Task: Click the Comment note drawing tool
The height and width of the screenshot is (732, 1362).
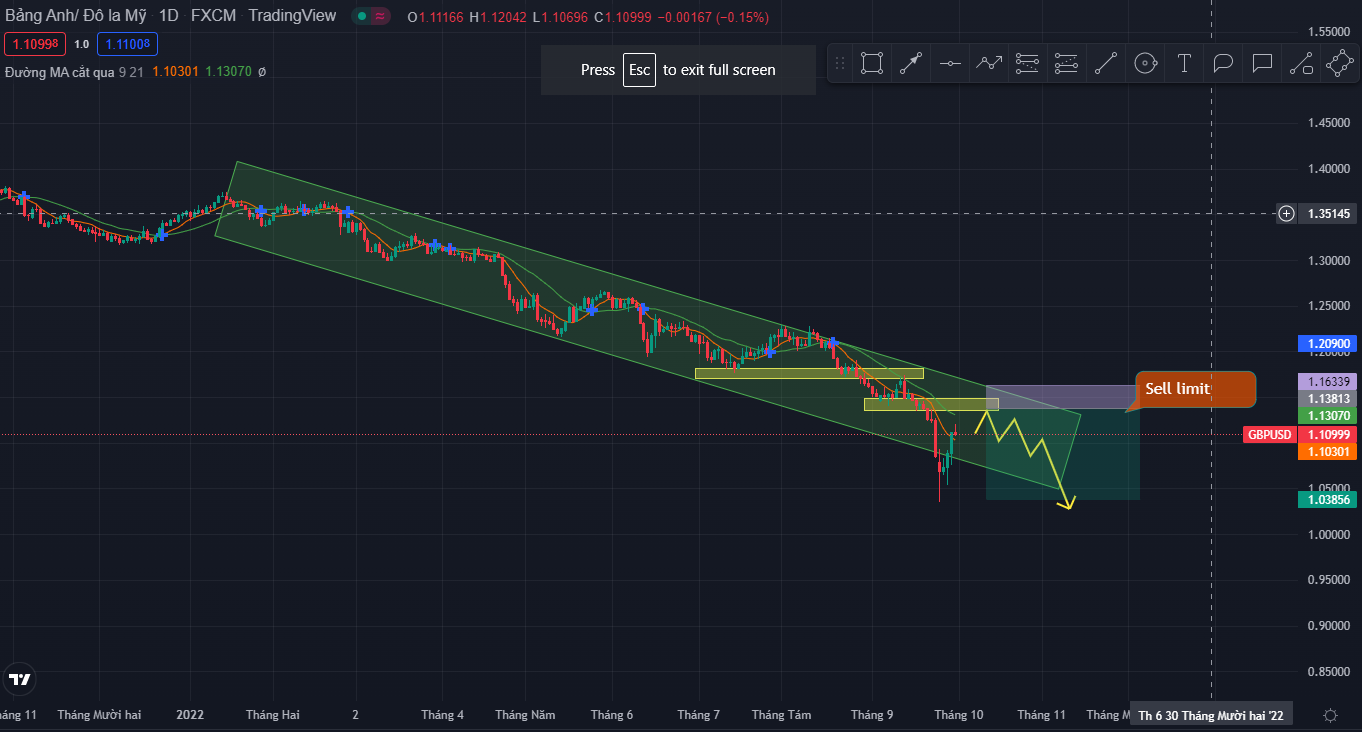Action: point(1261,63)
